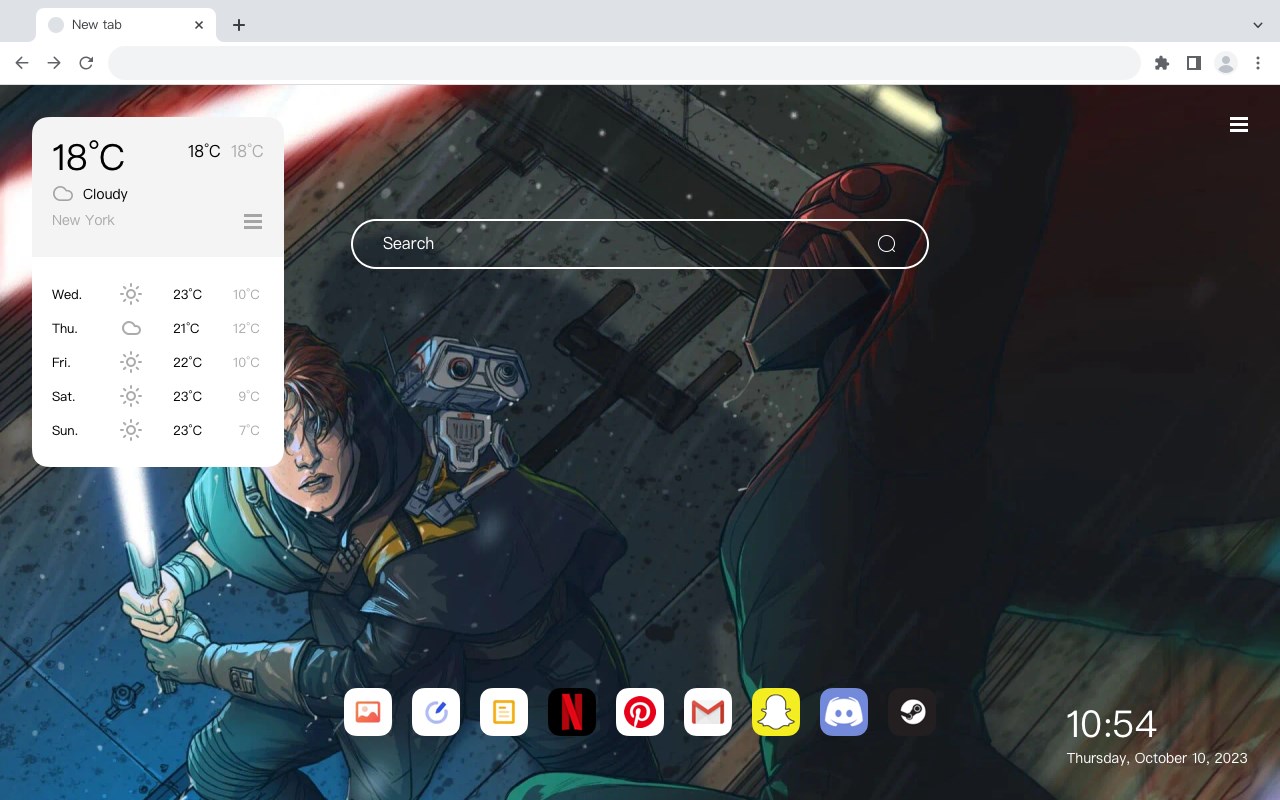Viewport: 1280px width, 800px height.
Task: Select the New tab tab
Action: 126,25
